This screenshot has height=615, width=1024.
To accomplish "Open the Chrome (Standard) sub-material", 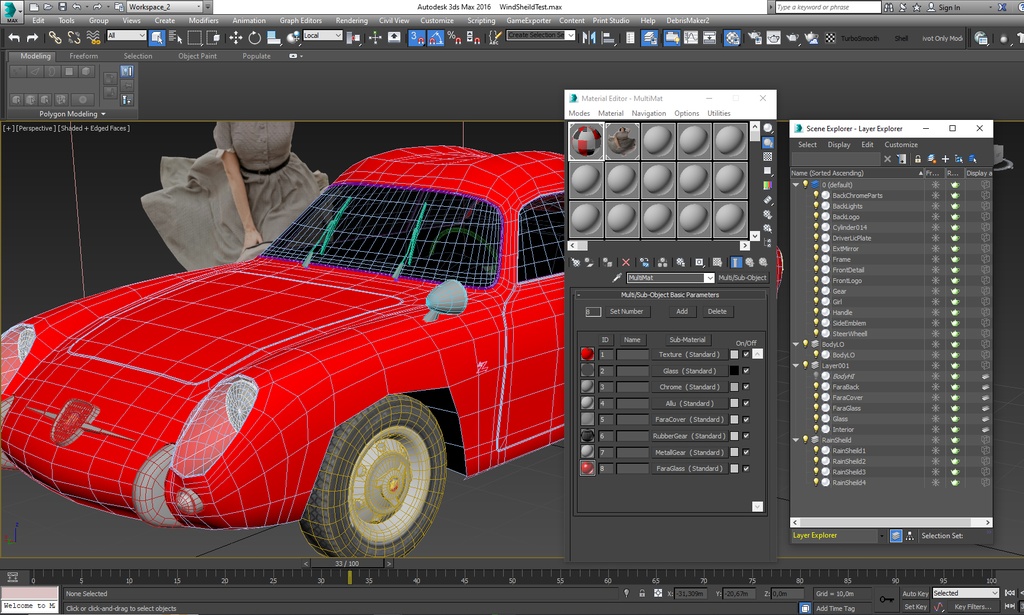I will tap(688, 387).
